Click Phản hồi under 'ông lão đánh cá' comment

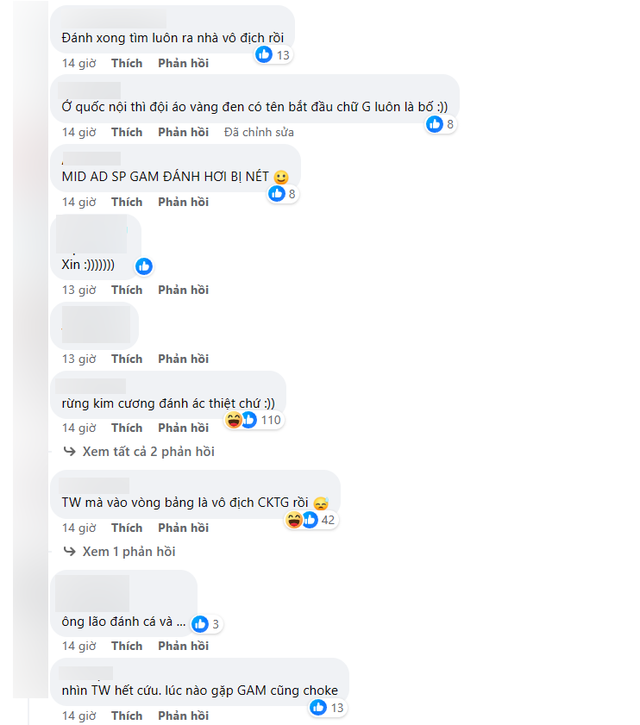pyautogui.click(x=183, y=646)
